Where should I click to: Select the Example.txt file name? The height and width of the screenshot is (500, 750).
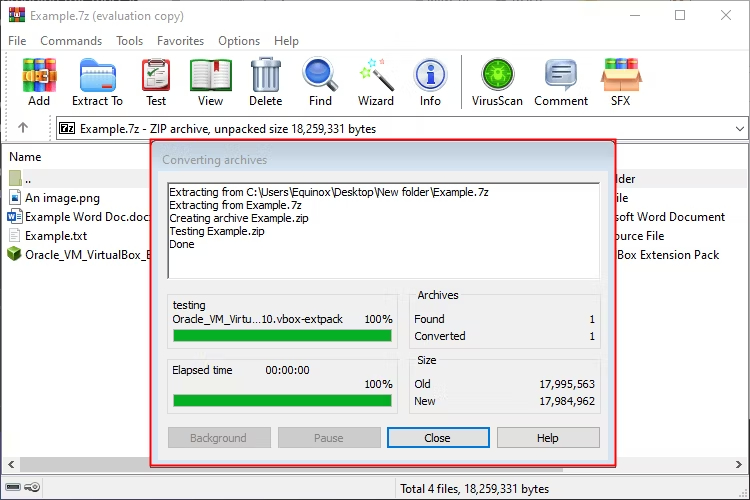coord(56,236)
